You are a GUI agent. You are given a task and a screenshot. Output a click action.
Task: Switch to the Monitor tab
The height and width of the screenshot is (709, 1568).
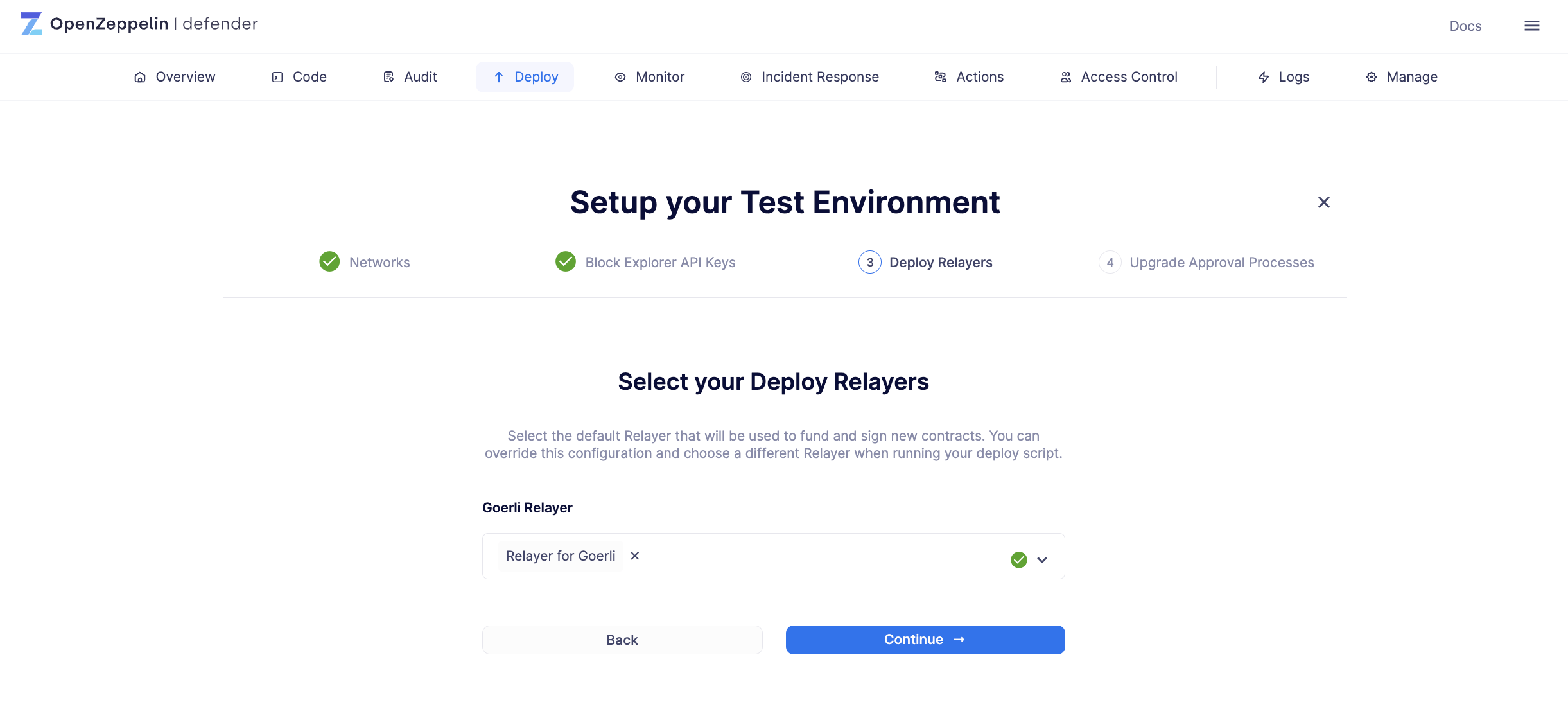coord(649,77)
